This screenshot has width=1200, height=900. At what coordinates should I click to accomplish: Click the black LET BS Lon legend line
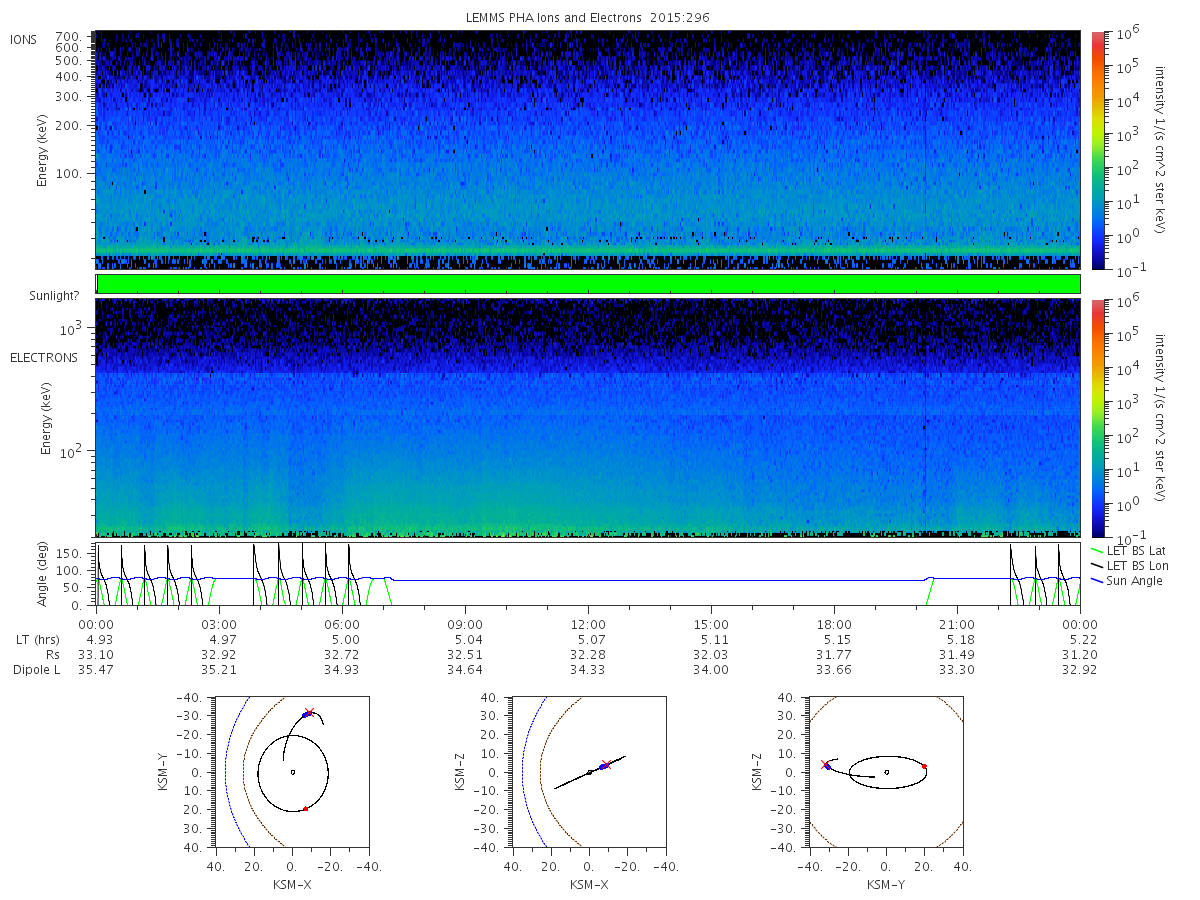point(1095,565)
